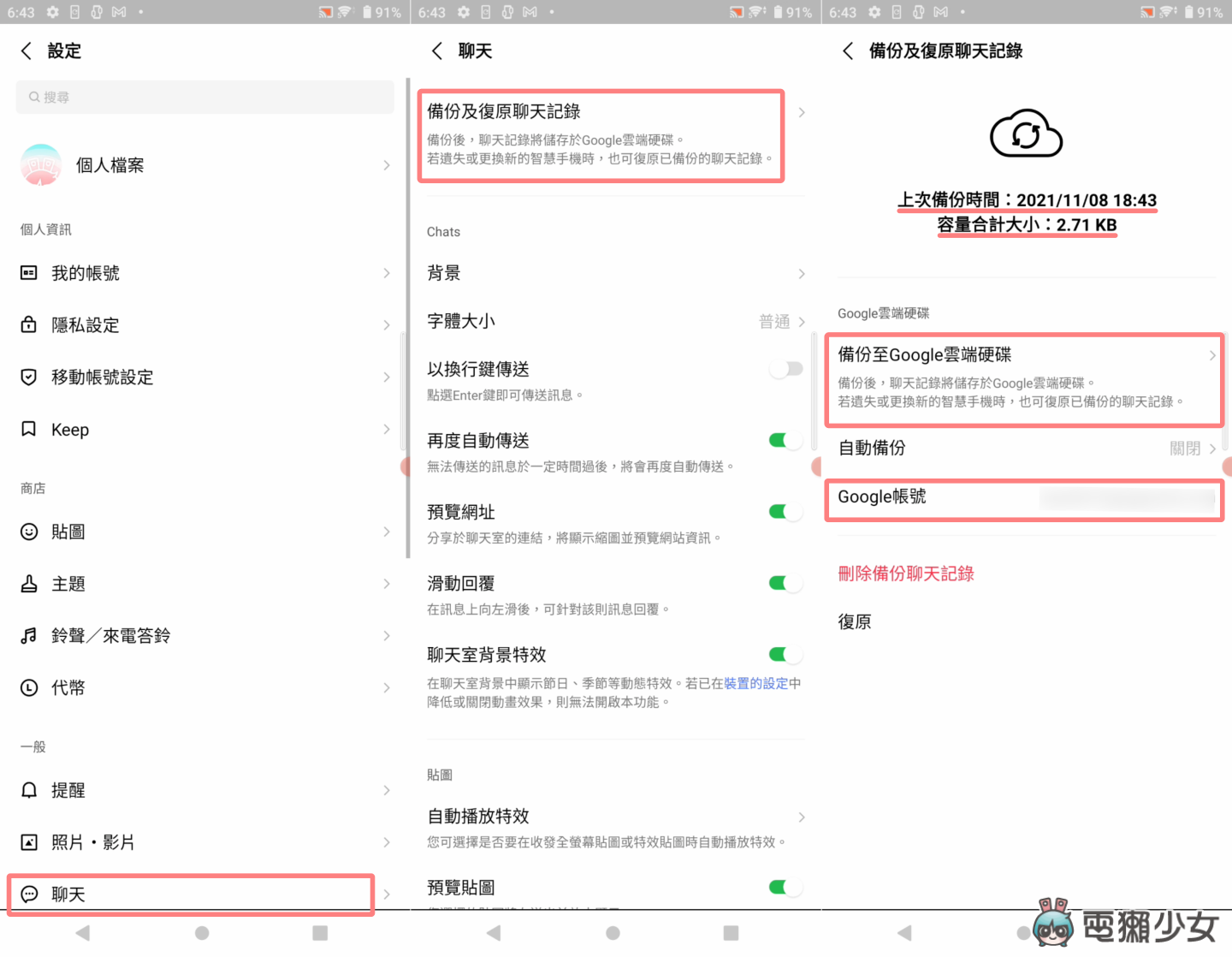Open 貼圖 settings via the smiley icon

coord(28,531)
